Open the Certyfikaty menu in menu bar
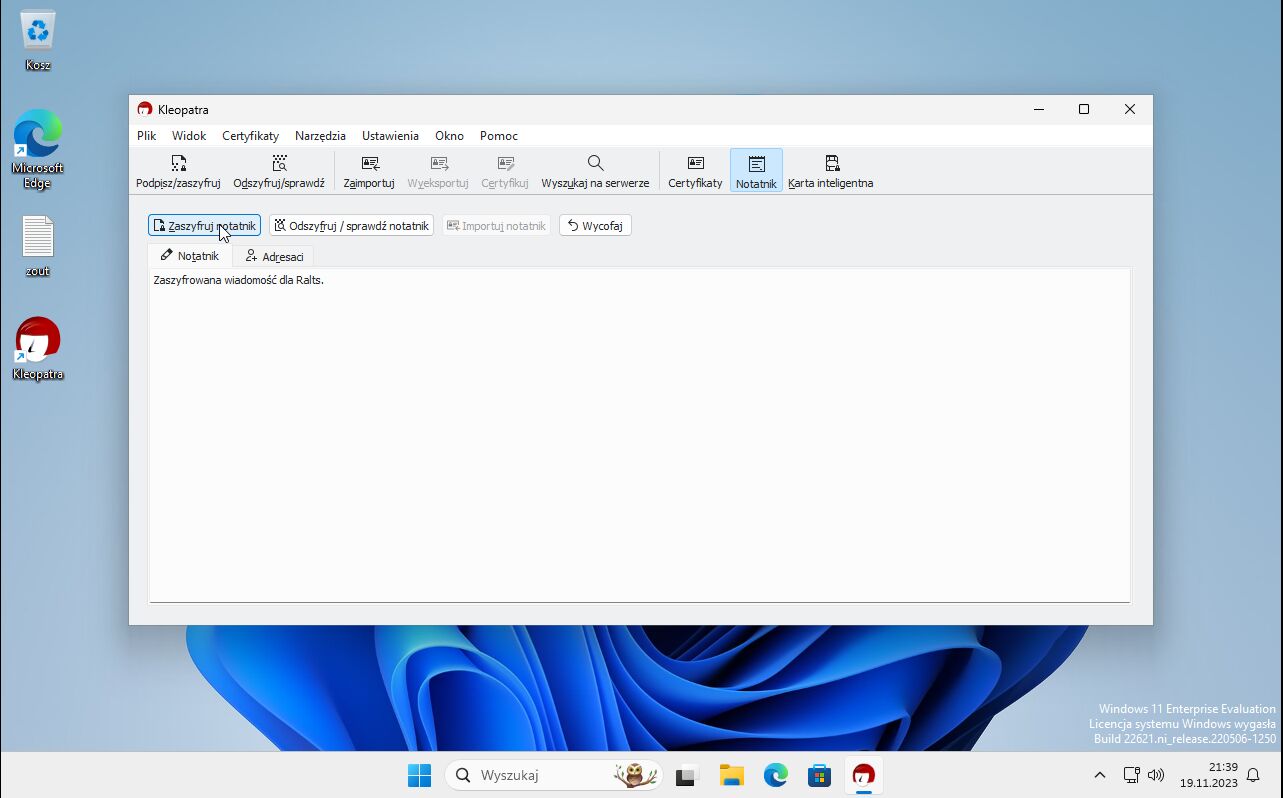 pyautogui.click(x=250, y=136)
